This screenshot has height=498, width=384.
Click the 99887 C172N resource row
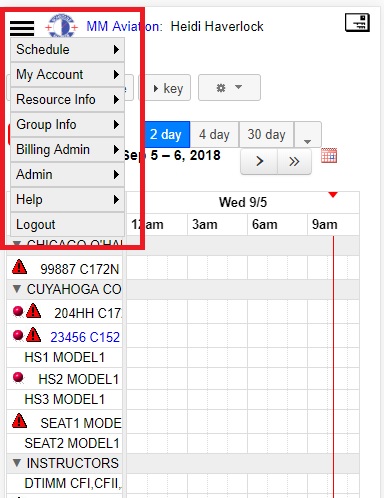[x=65, y=269]
